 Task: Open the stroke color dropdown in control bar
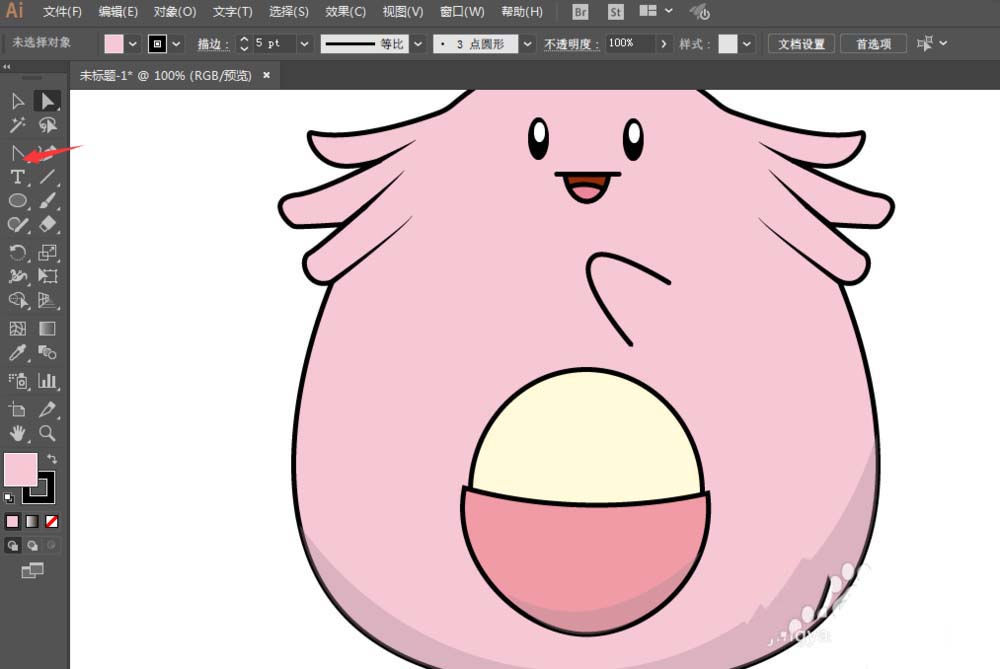pos(177,44)
